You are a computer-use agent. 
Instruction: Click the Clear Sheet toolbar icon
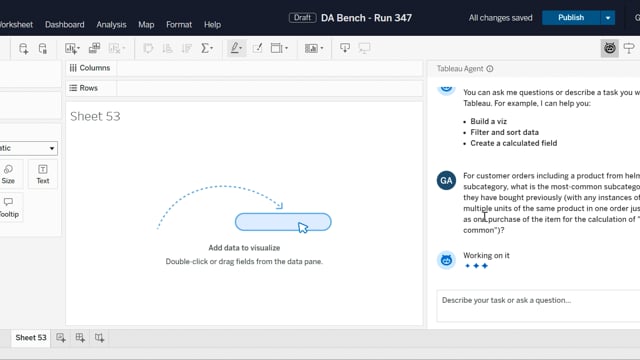(114, 49)
